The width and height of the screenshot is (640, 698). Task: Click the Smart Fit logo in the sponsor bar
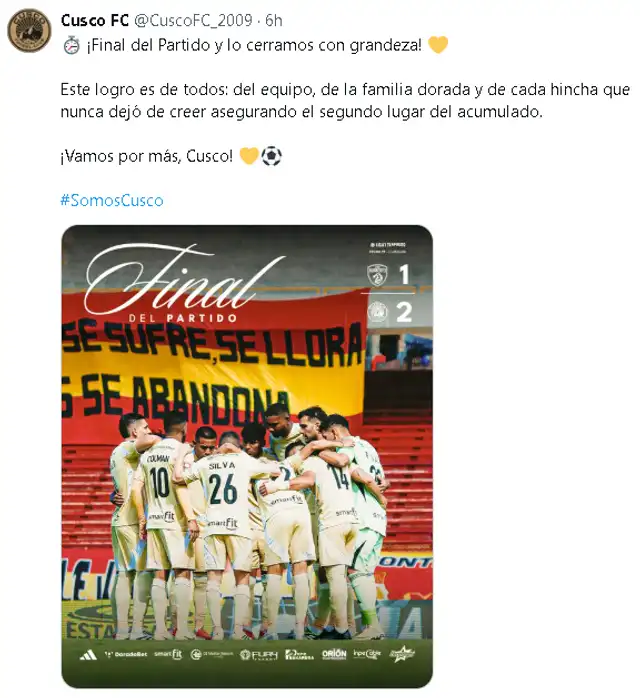pyautogui.click(x=168, y=654)
